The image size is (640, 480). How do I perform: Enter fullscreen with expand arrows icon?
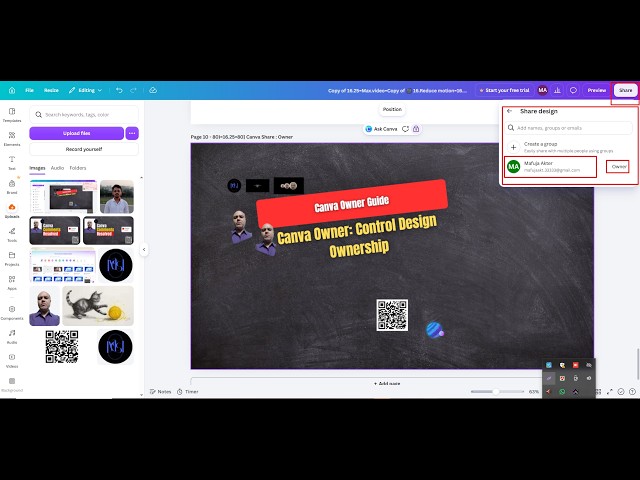pyautogui.click(x=609, y=391)
